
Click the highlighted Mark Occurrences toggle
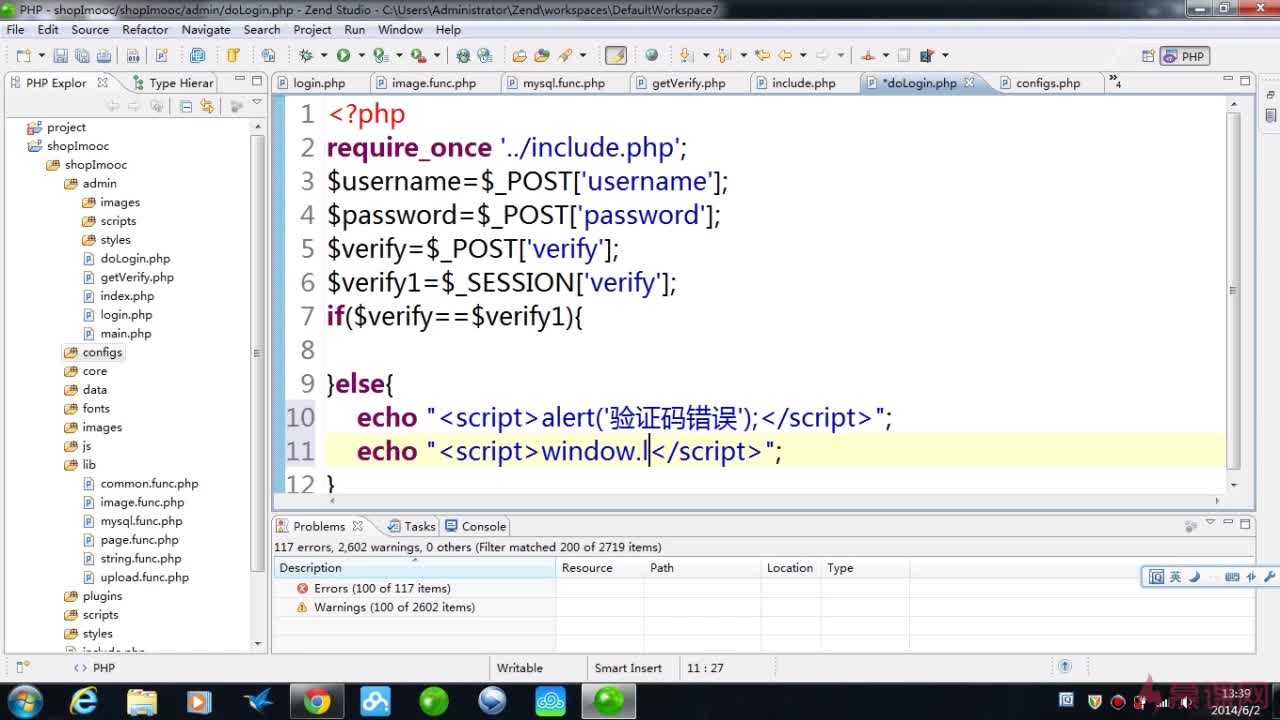pos(616,56)
